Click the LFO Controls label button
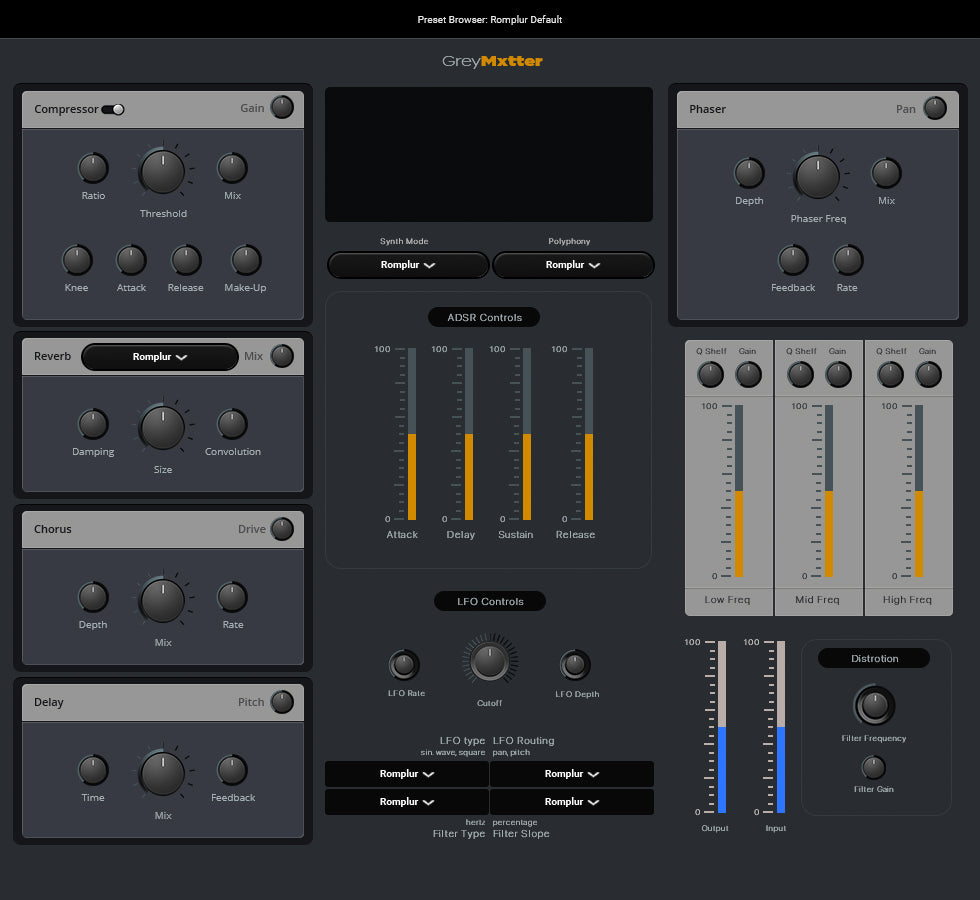Image resolution: width=980 pixels, height=900 pixels. click(489, 601)
